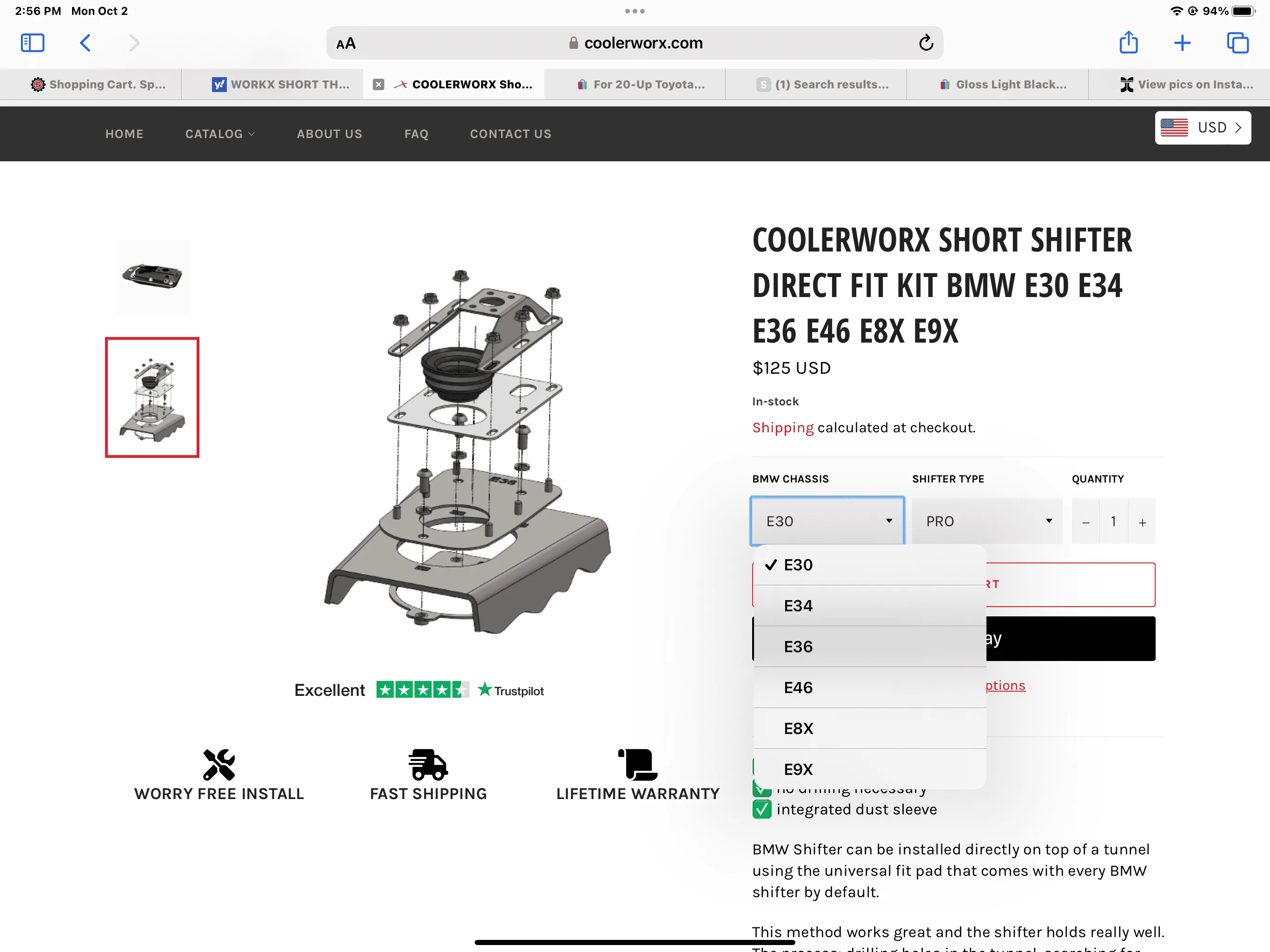Open the Shifter Type PRO dropdown
The width and height of the screenshot is (1270, 952).
[x=987, y=521]
